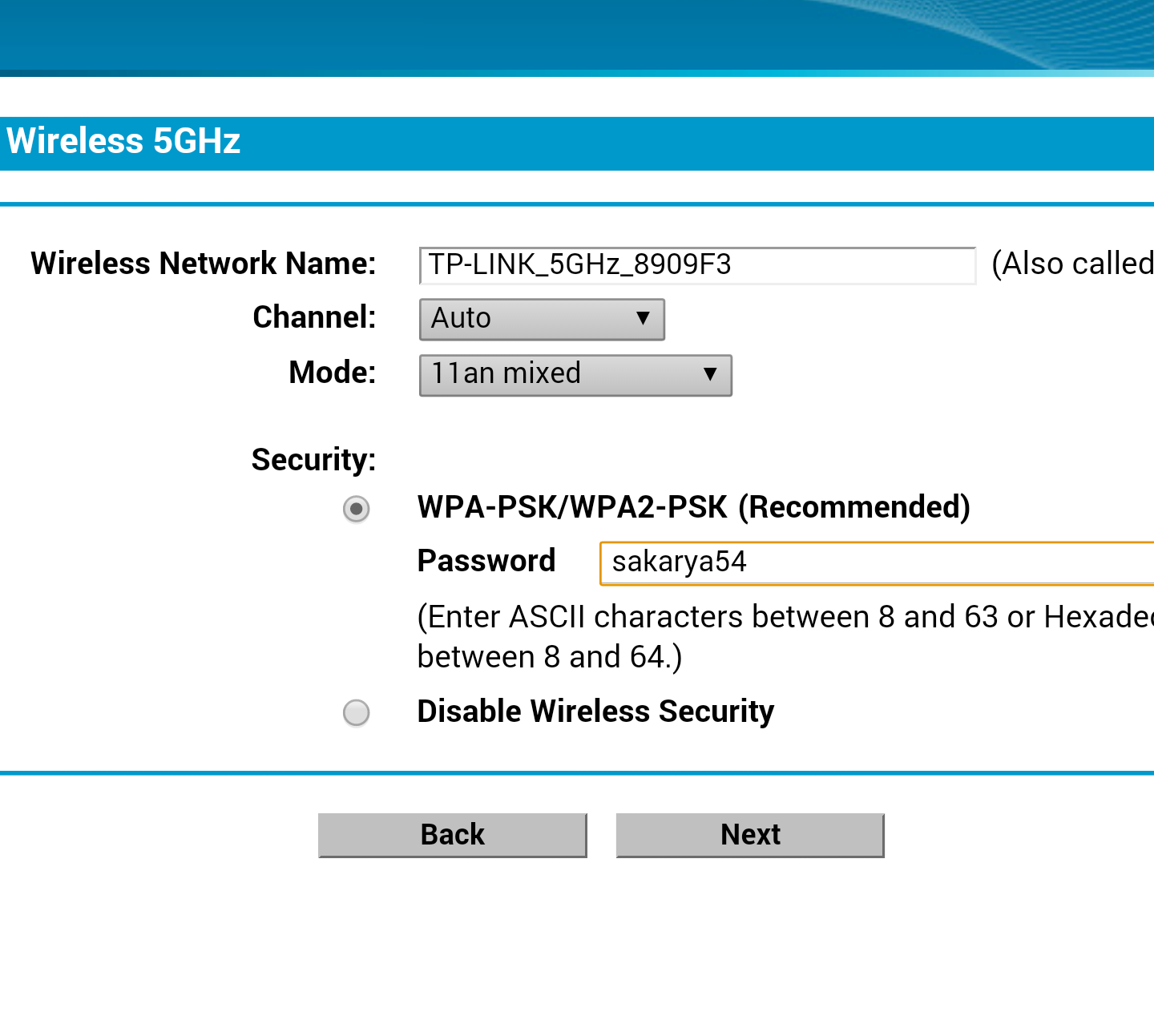Click the Wireless 5GHz heading
The height and width of the screenshot is (1036, 1154).
(x=123, y=141)
